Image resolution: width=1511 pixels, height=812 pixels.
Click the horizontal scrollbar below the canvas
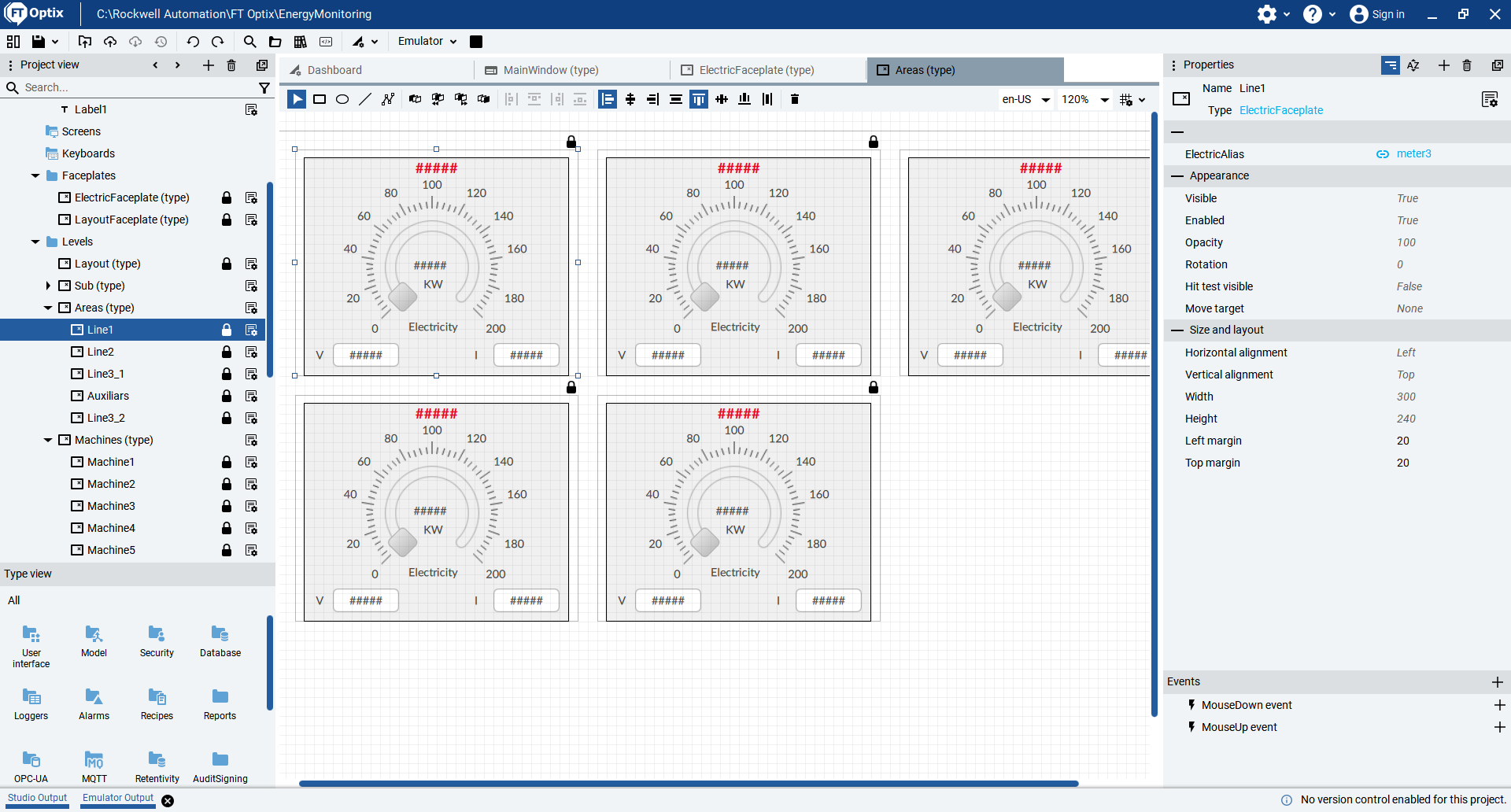688,784
